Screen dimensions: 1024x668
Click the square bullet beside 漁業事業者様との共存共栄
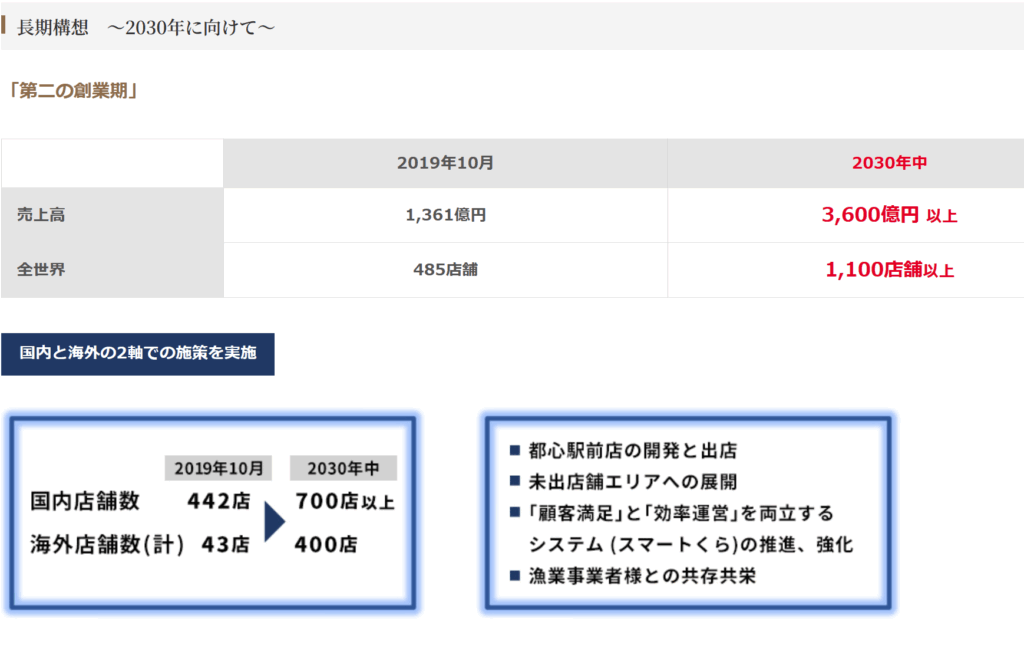pyautogui.click(x=514, y=576)
